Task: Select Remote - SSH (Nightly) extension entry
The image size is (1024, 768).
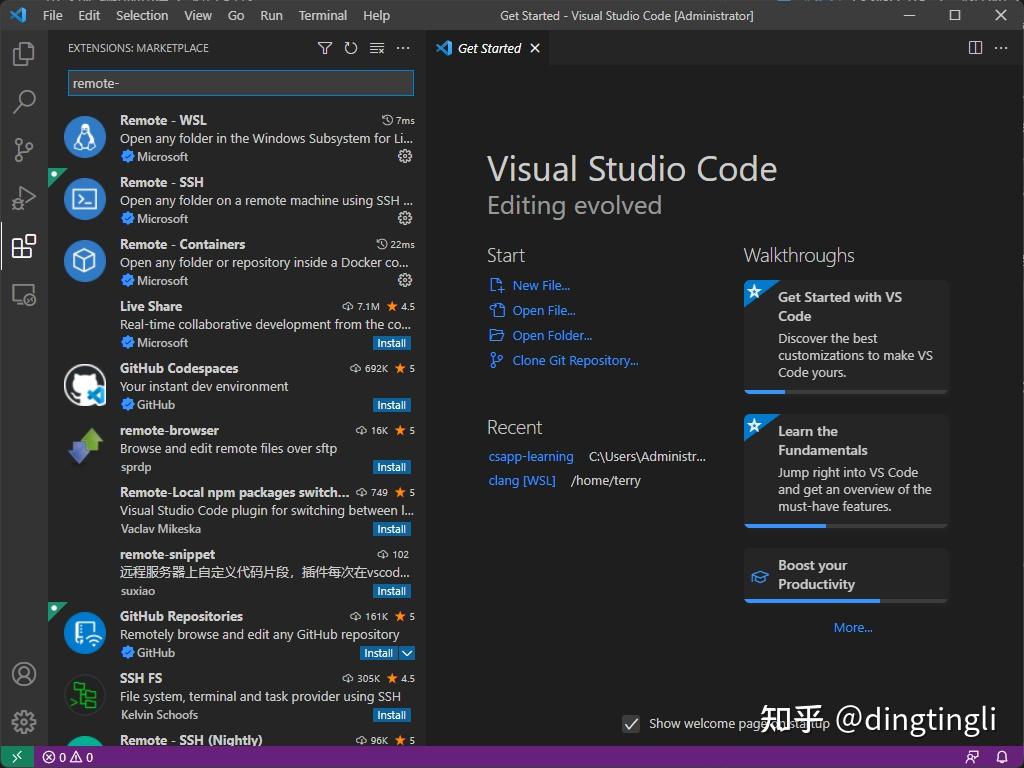Action: pos(238,741)
